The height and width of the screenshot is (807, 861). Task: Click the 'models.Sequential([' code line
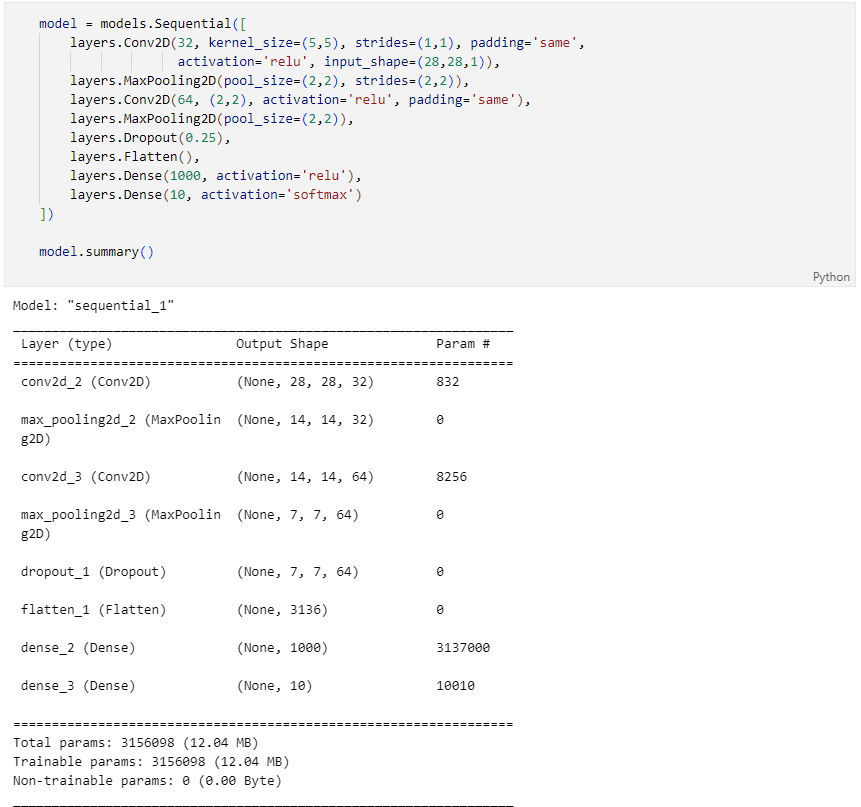142,24
